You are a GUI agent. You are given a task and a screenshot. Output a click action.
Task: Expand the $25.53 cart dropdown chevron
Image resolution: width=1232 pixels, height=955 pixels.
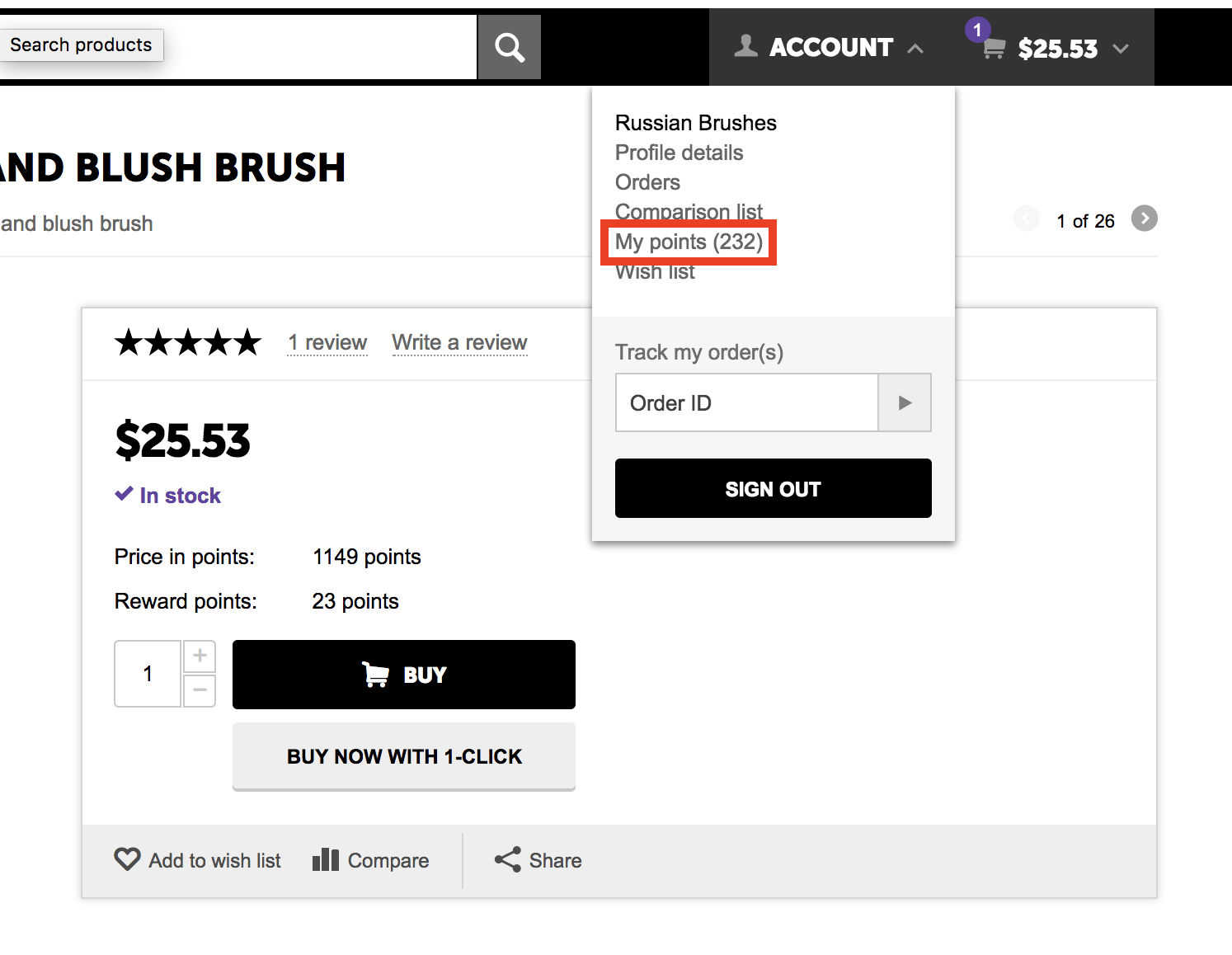pyautogui.click(x=1120, y=49)
